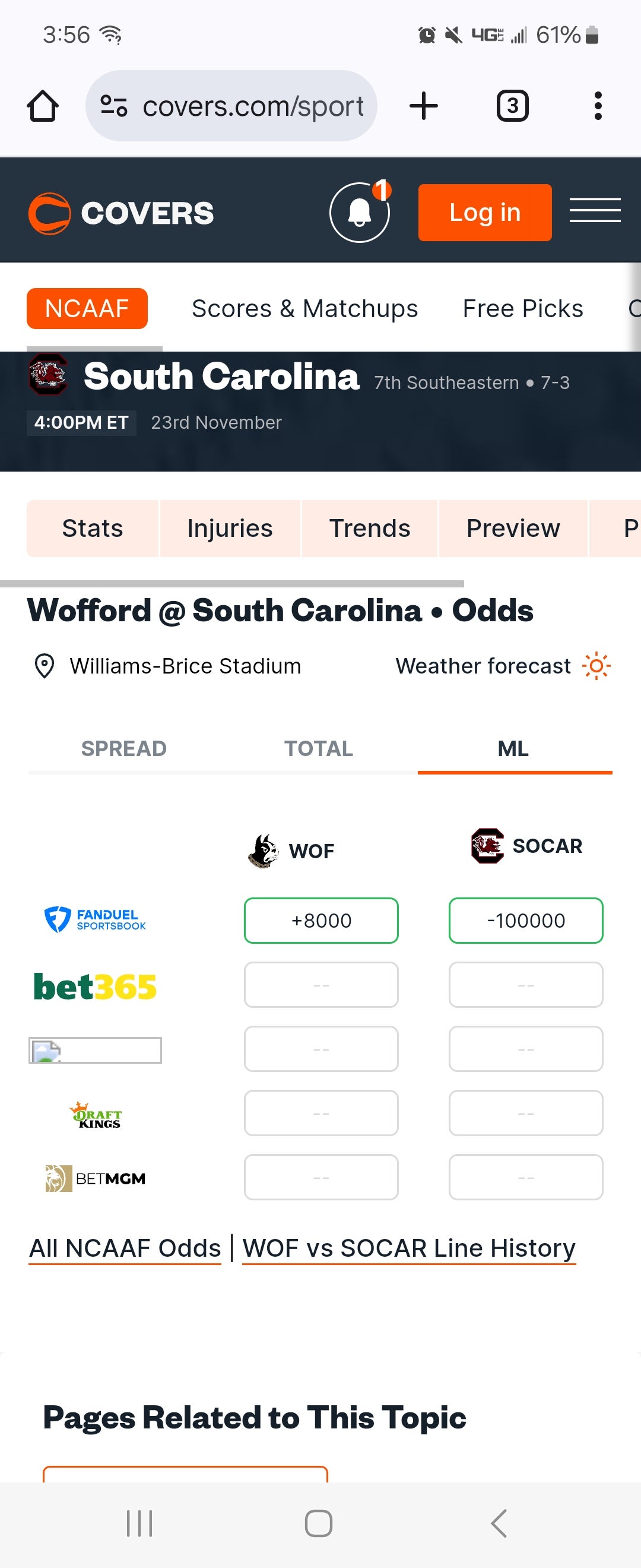
Task: Open the notification bell
Action: pos(359,212)
